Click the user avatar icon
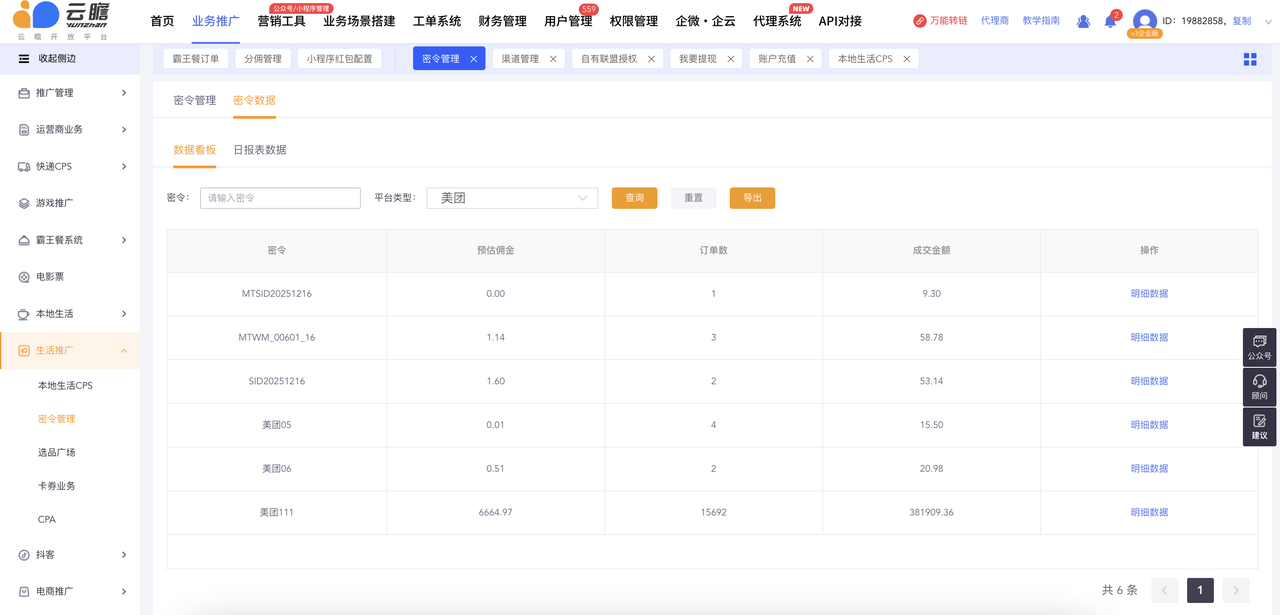This screenshot has width=1280, height=615. click(1145, 21)
